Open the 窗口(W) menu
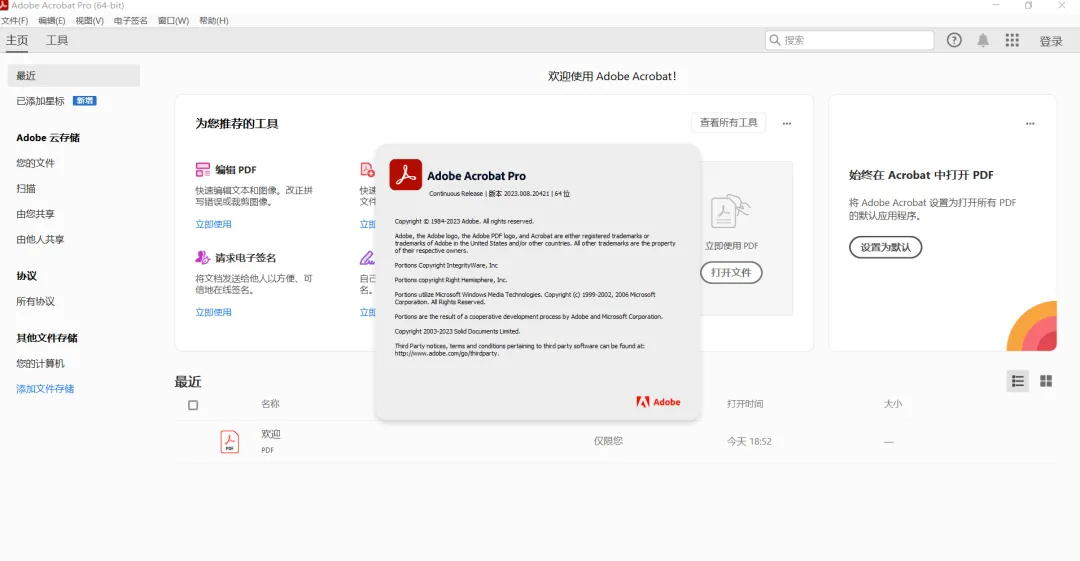The width and height of the screenshot is (1080, 561). 173,21
